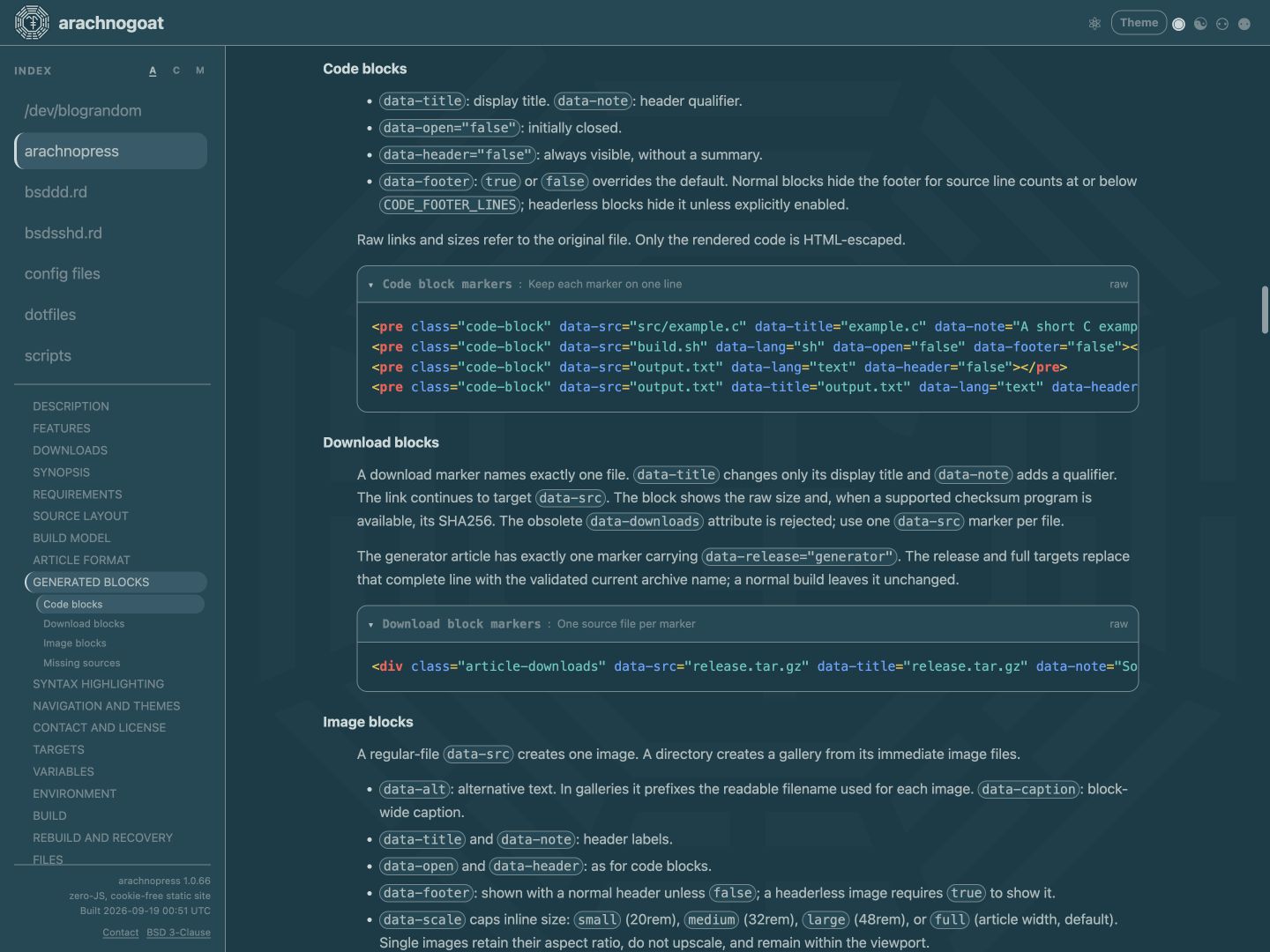Viewport: 1270px width, 952px height.
Task: Open raw link of Download block markers
Action: pos(1118,624)
